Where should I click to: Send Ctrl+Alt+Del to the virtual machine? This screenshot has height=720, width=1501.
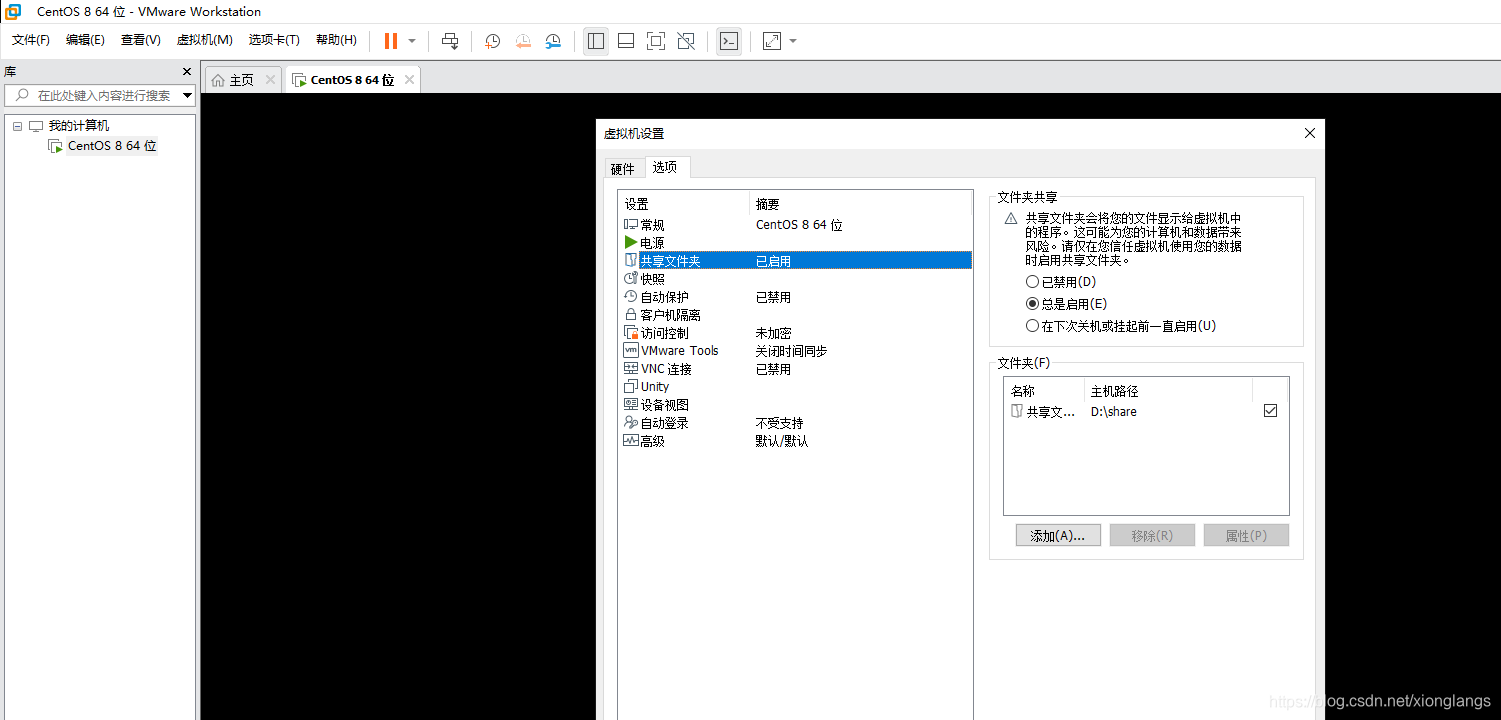tap(450, 41)
